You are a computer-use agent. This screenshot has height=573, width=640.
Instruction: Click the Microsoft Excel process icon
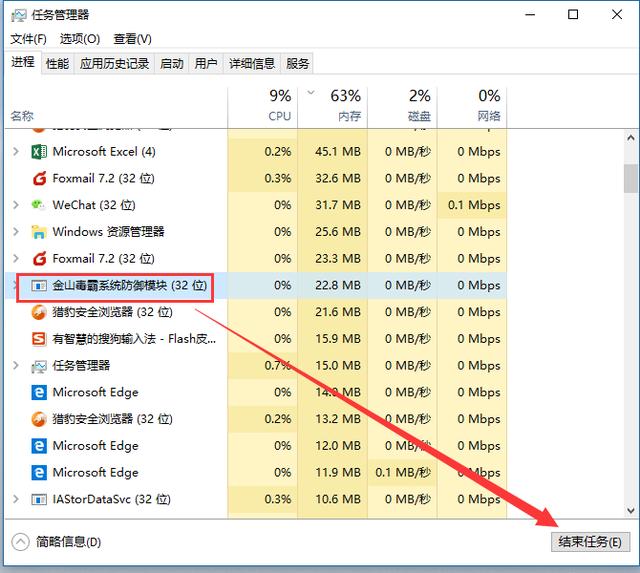[39, 152]
